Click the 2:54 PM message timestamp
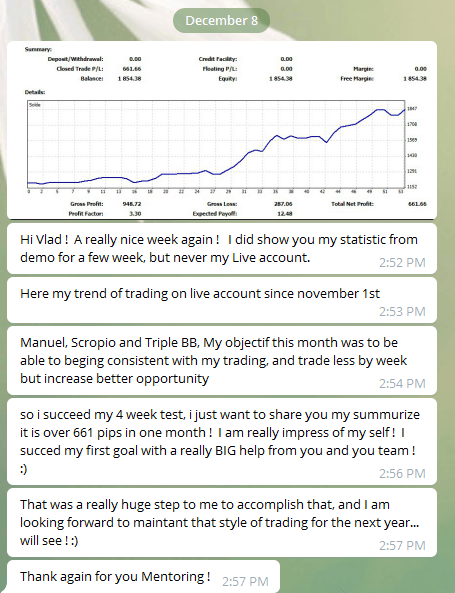Viewport: 455px width, 593px height. pos(402,383)
